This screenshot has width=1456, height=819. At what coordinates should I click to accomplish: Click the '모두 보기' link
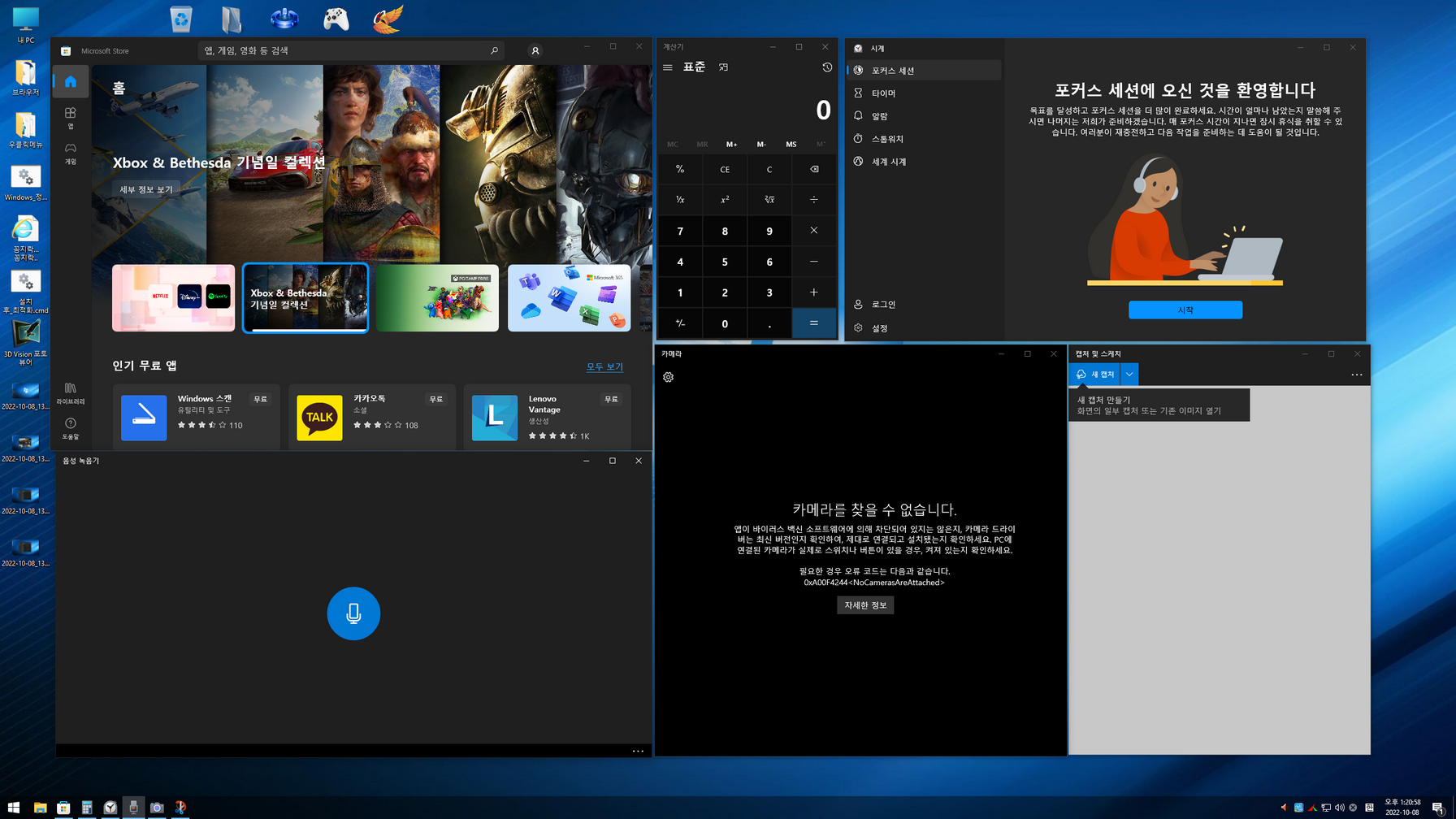604,366
